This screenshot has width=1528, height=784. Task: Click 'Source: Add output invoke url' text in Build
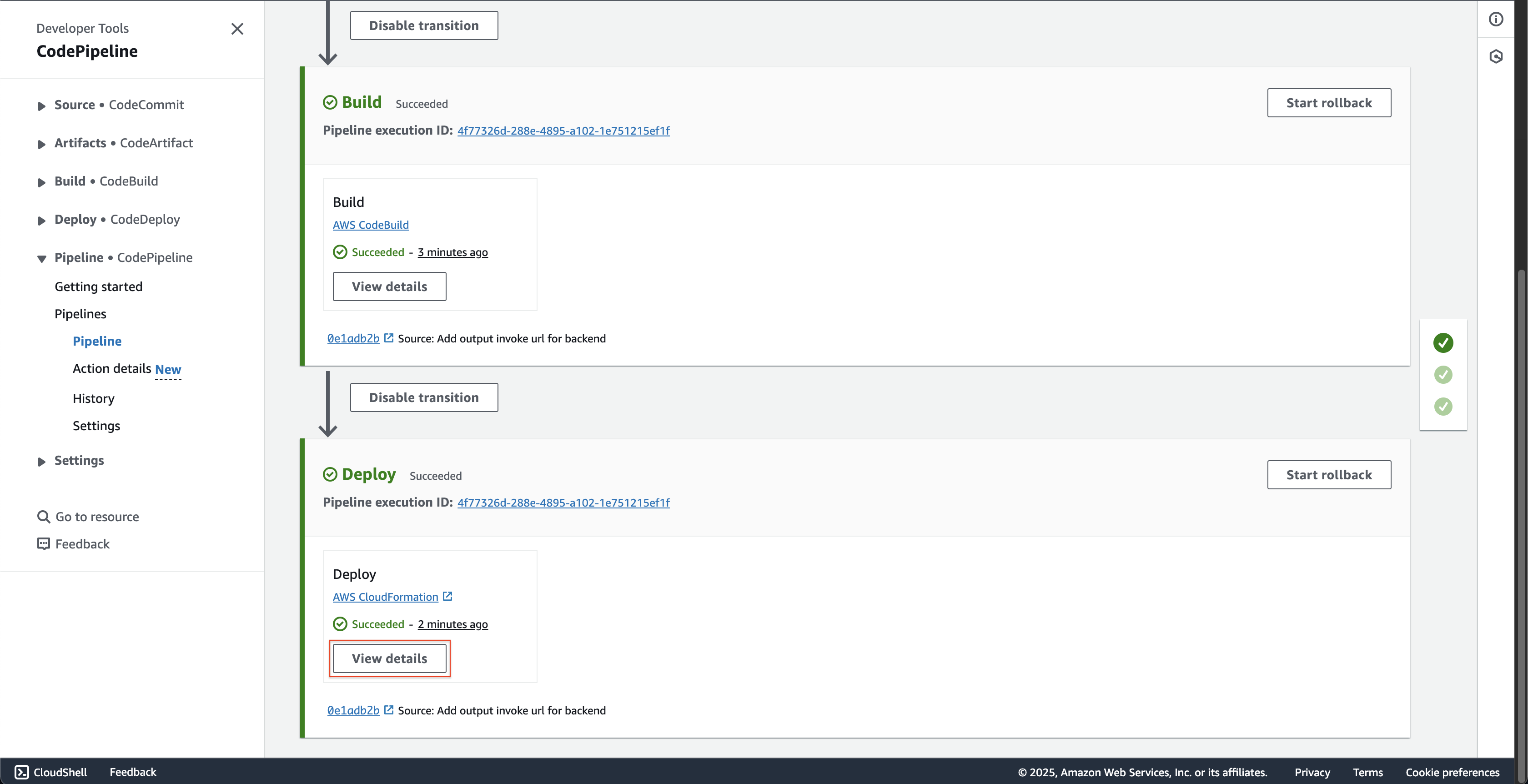502,338
